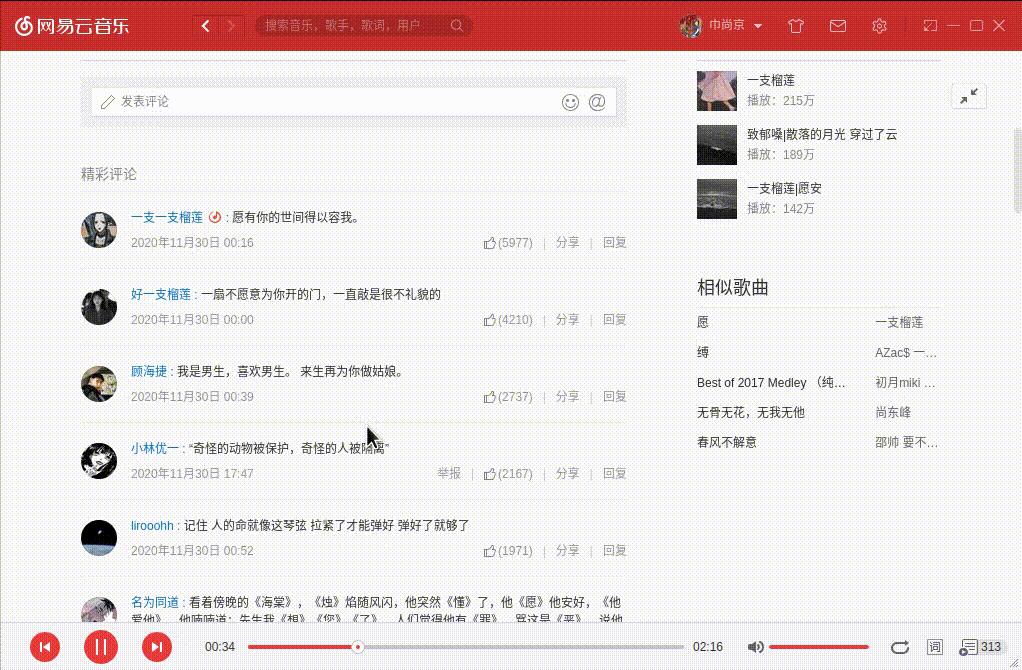The width and height of the screenshot is (1022, 670).
Task: Share the comment by 顾海捷
Action: pyautogui.click(x=567, y=396)
